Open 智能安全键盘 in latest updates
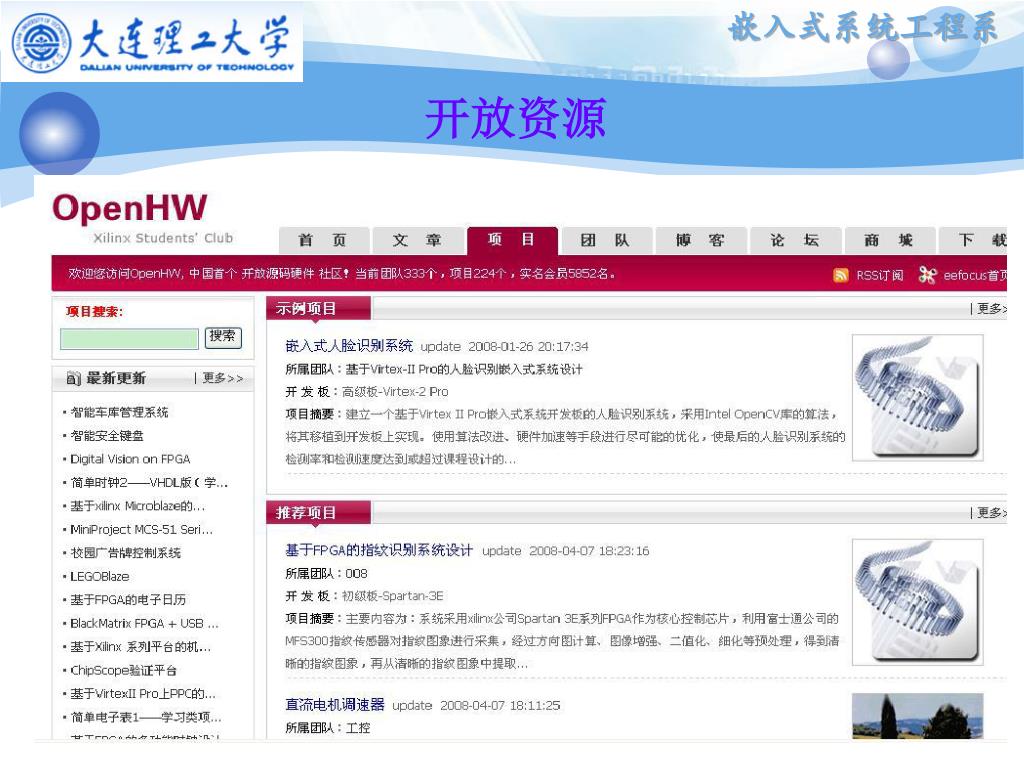 [107, 436]
